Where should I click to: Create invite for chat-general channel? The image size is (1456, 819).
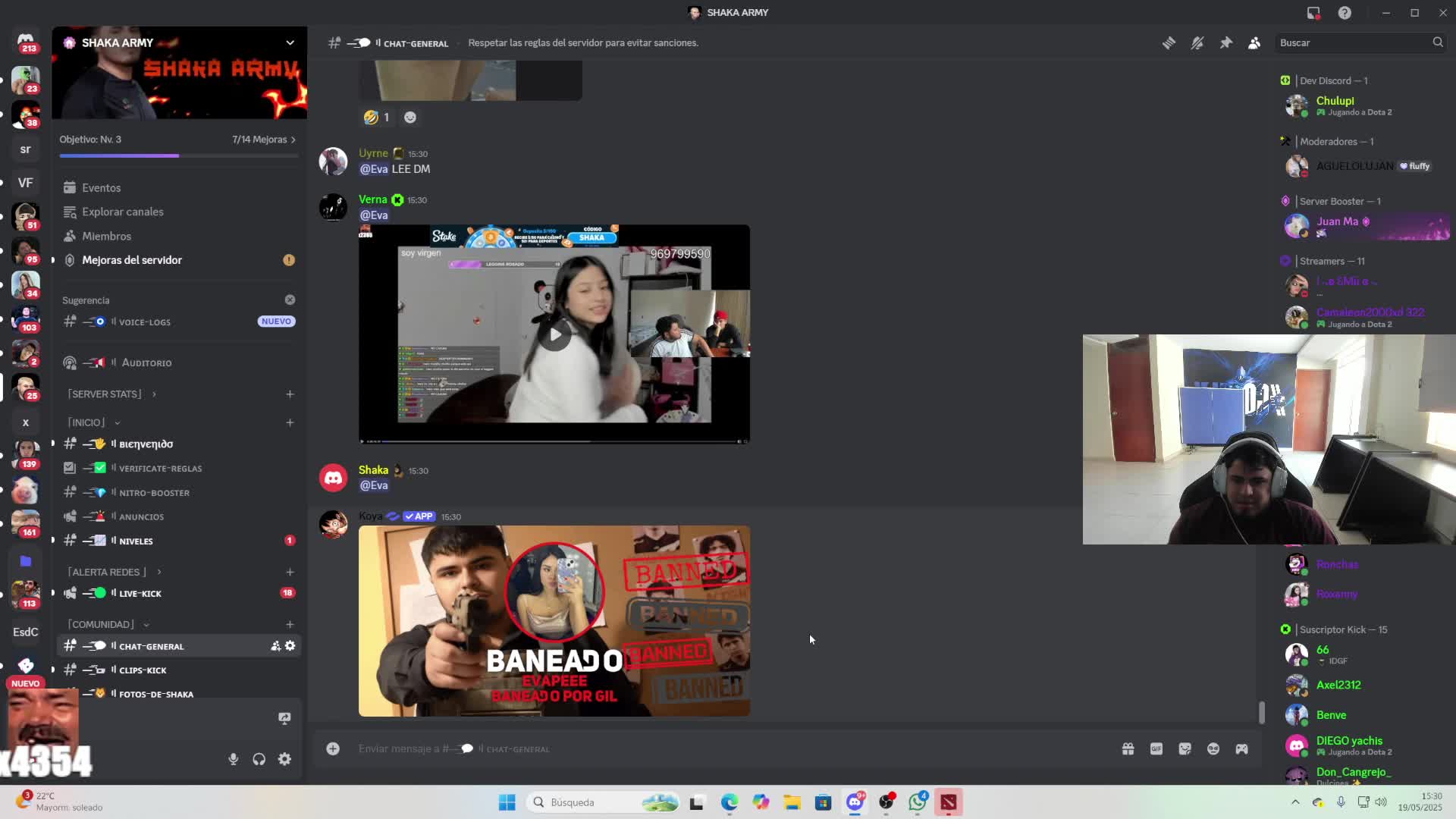(275, 646)
